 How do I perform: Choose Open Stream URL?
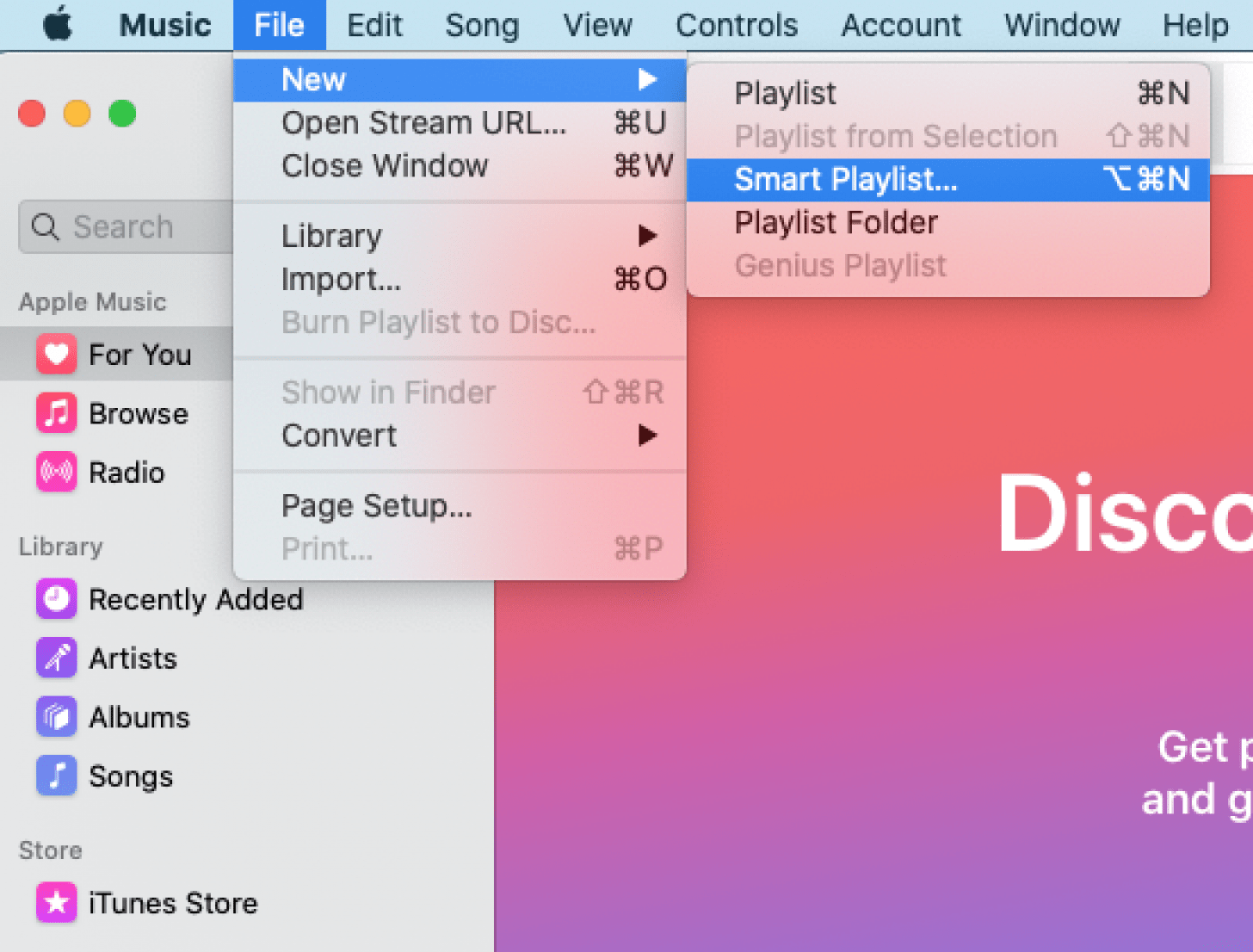423,122
